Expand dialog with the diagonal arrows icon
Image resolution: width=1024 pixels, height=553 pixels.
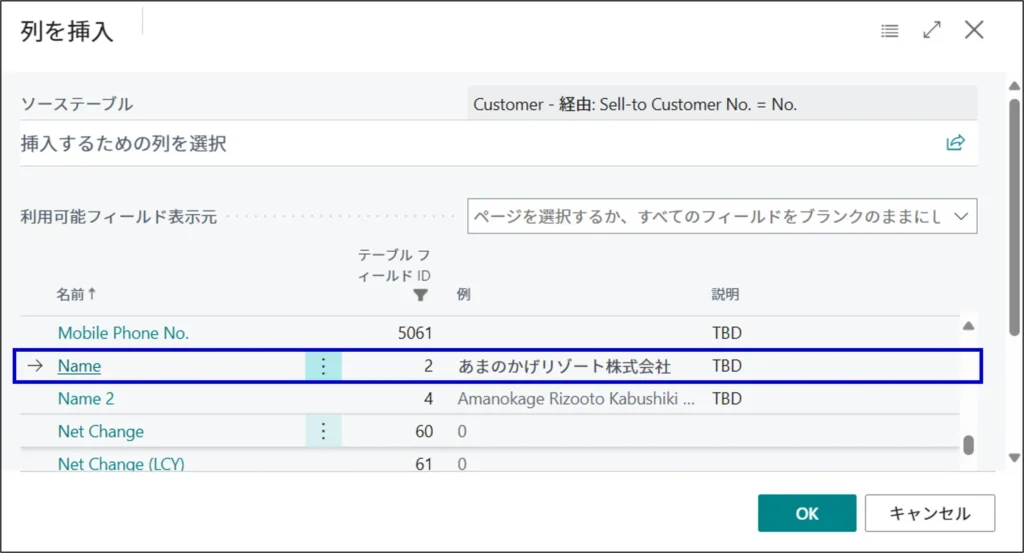pos(932,30)
